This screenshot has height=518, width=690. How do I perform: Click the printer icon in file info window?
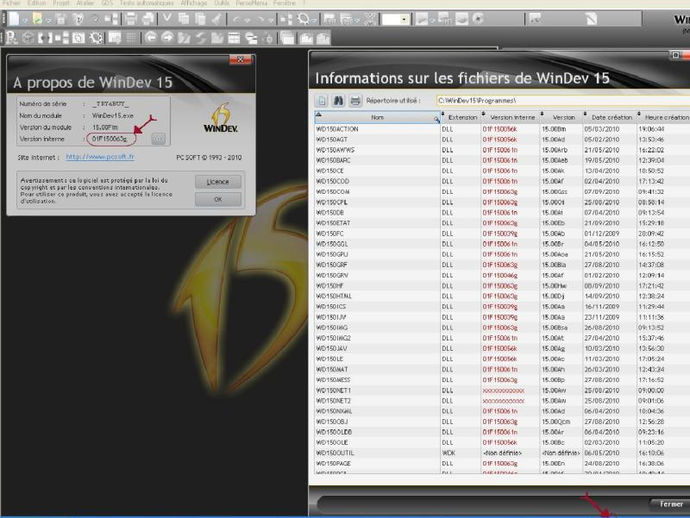click(x=355, y=101)
